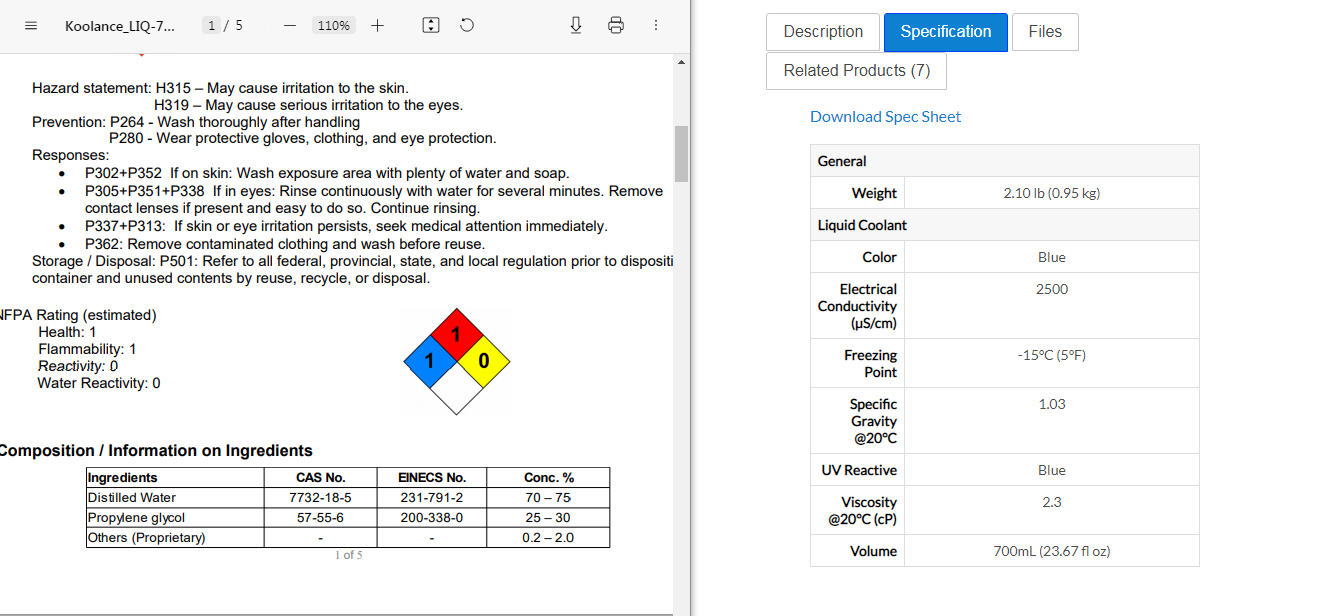Viewport: 1339px width, 616px height.
Task: Click the Reactivity: 0 rating line
Action: tap(78, 366)
